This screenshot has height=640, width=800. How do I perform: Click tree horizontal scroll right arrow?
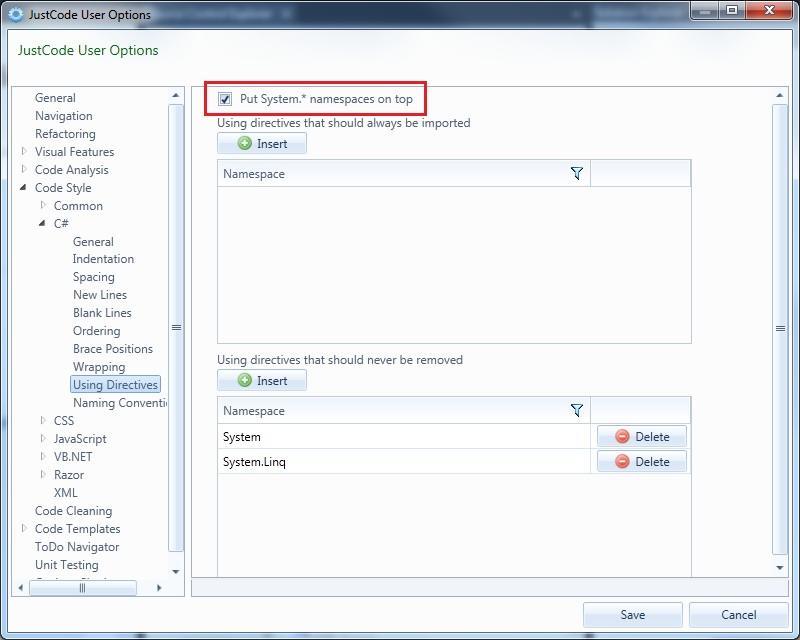pyautogui.click(x=159, y=588)
